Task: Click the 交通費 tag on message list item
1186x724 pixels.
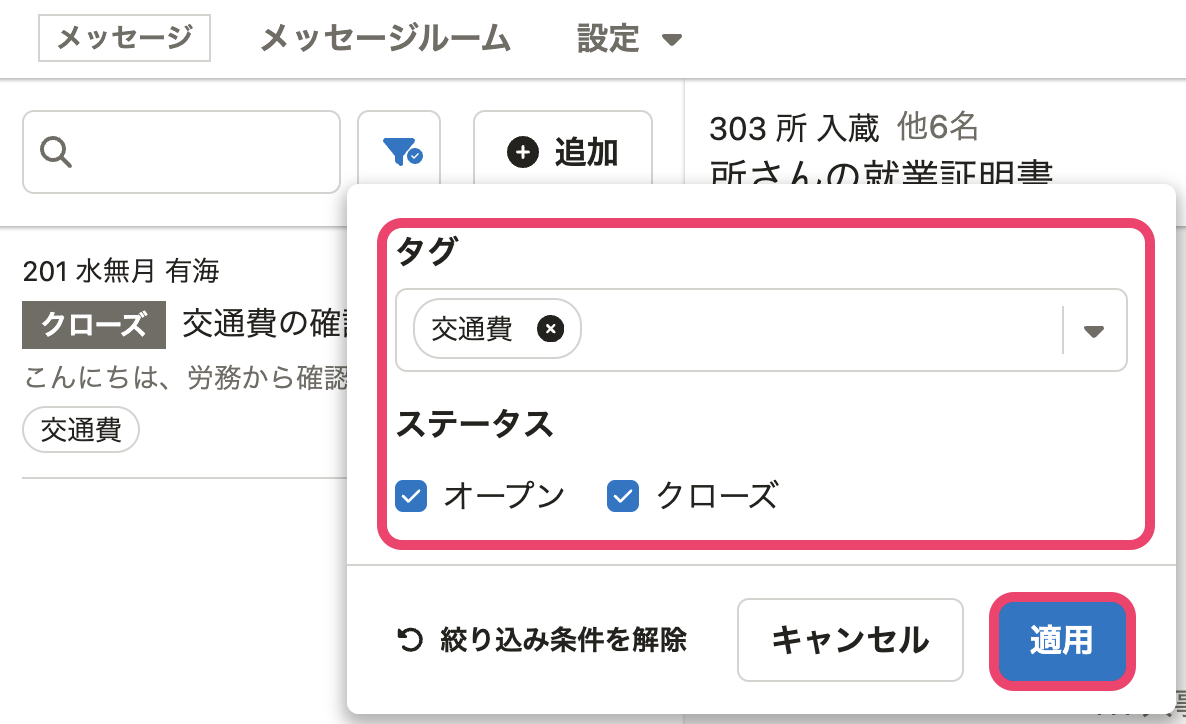Action: tap(81, 431)
